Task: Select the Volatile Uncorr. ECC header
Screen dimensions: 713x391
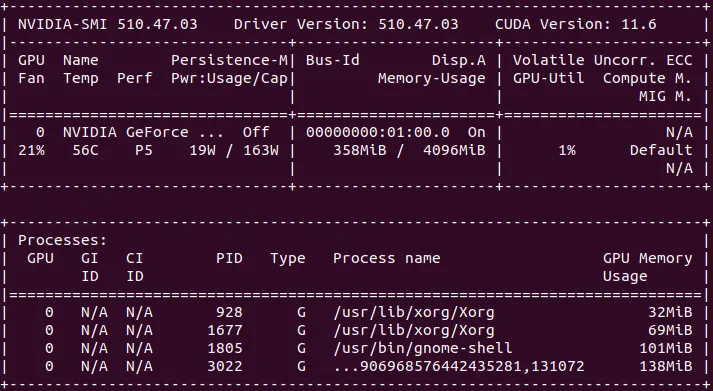Action: pos(603,60)
